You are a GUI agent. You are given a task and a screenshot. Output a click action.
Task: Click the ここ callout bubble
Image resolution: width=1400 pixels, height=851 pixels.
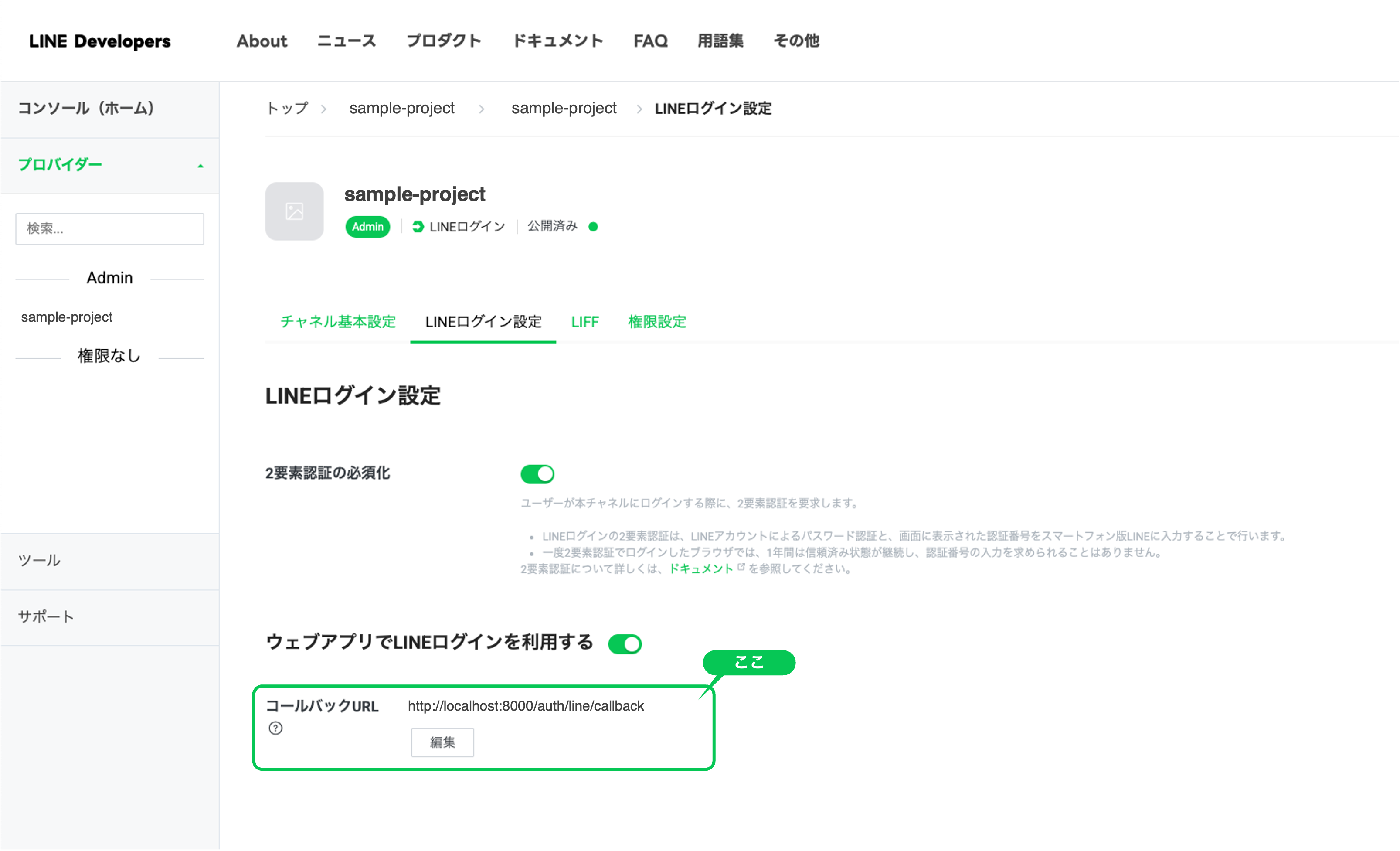coord(749,662)
